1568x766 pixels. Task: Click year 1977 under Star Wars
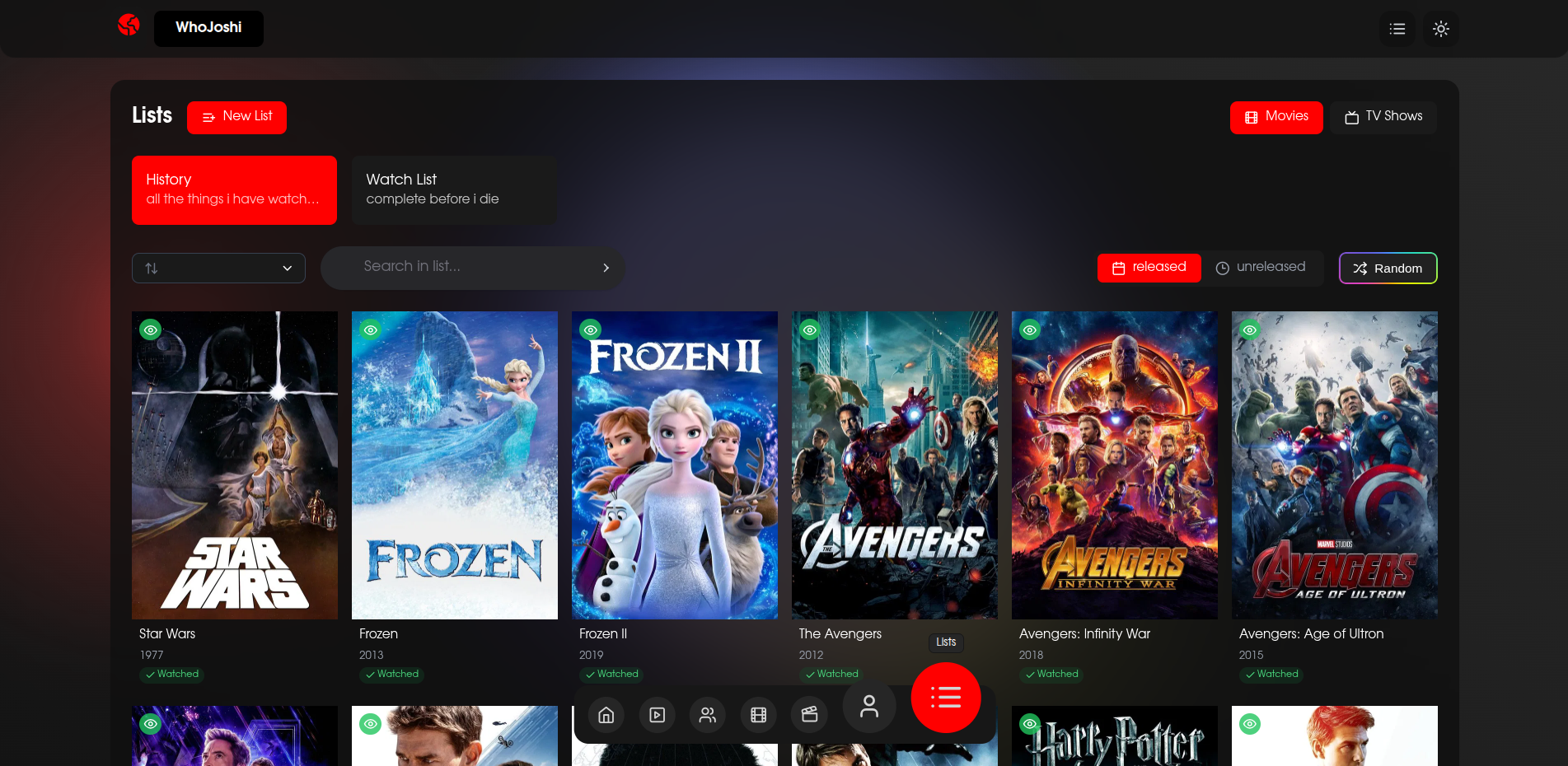click(152, 655)
